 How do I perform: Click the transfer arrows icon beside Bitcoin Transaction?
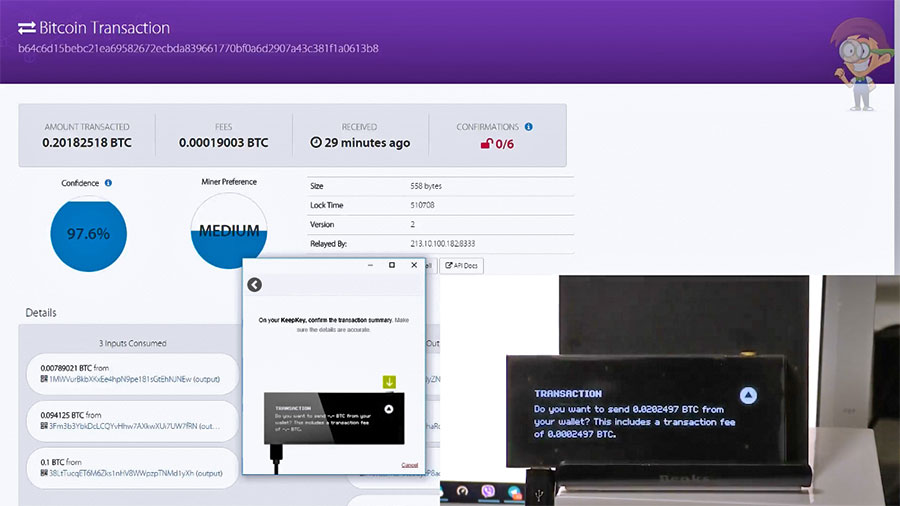(x=26, y=28)
